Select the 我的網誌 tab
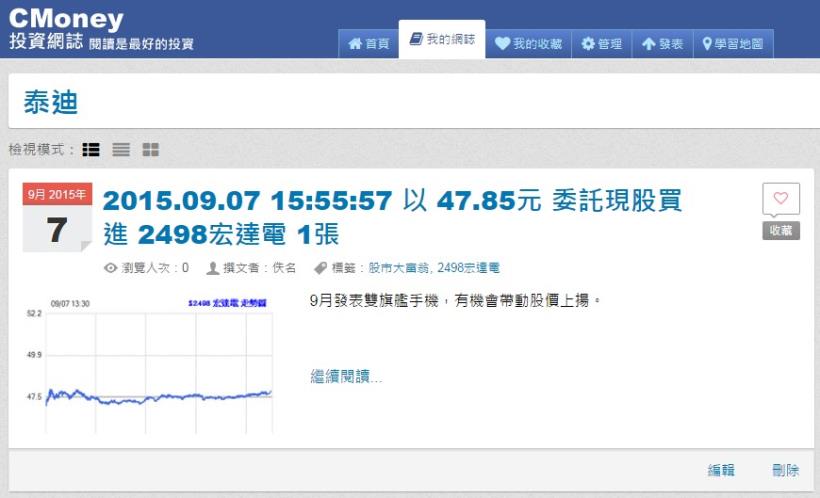This screenshot has width=820, height=498. tap(442, 39)
